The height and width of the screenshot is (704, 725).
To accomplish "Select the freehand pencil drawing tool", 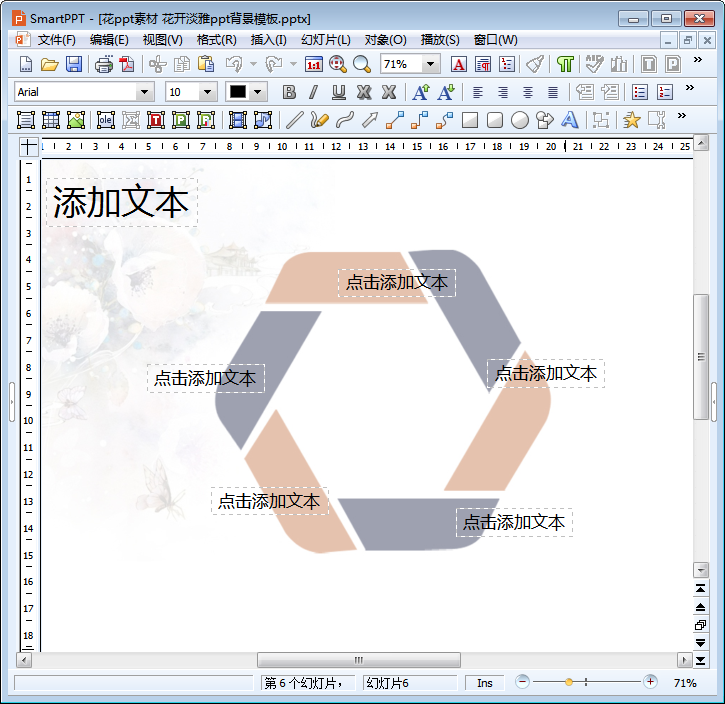I will point(319,120).
